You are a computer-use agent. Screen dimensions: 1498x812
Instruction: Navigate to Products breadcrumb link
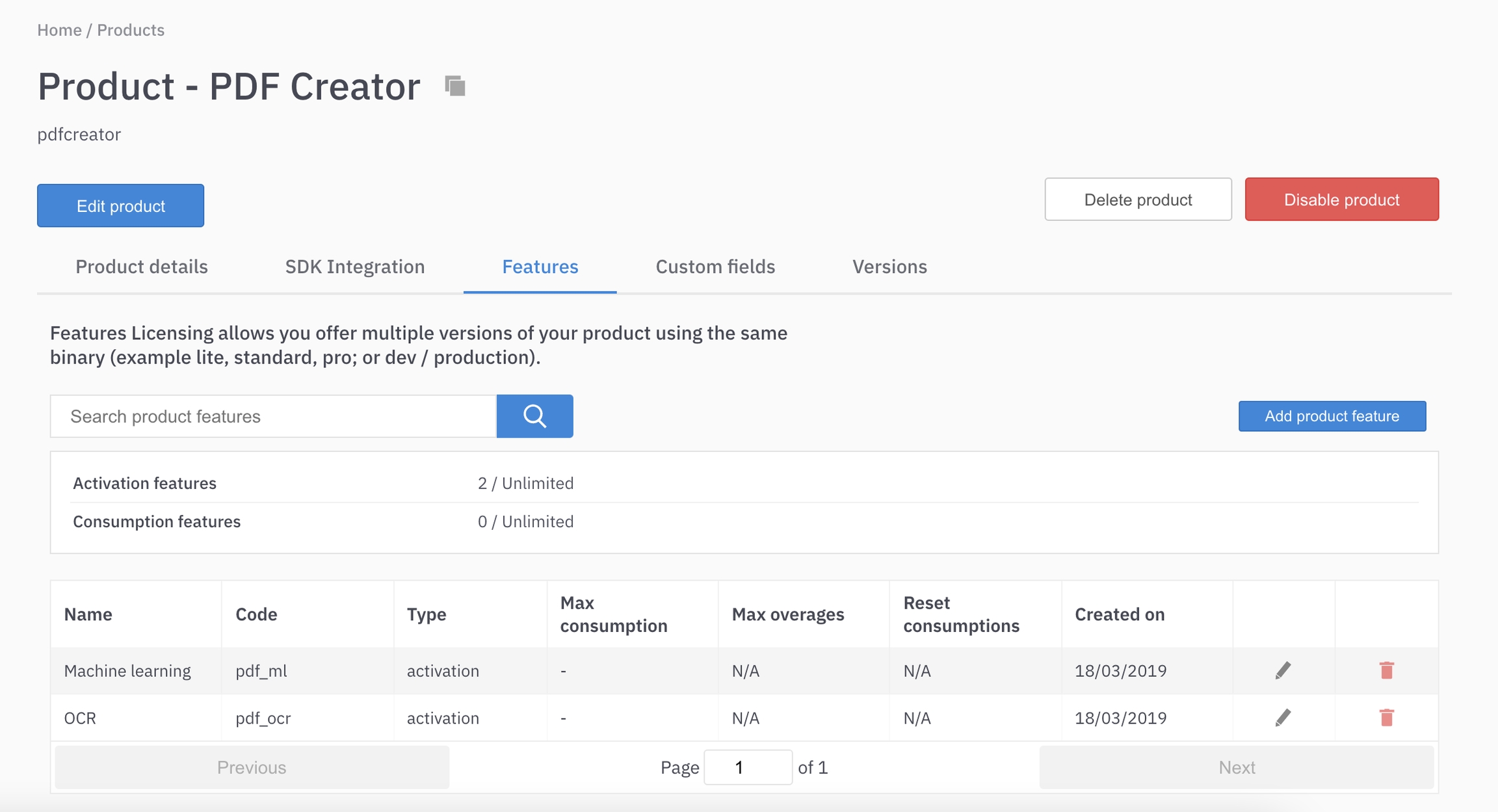131,30
